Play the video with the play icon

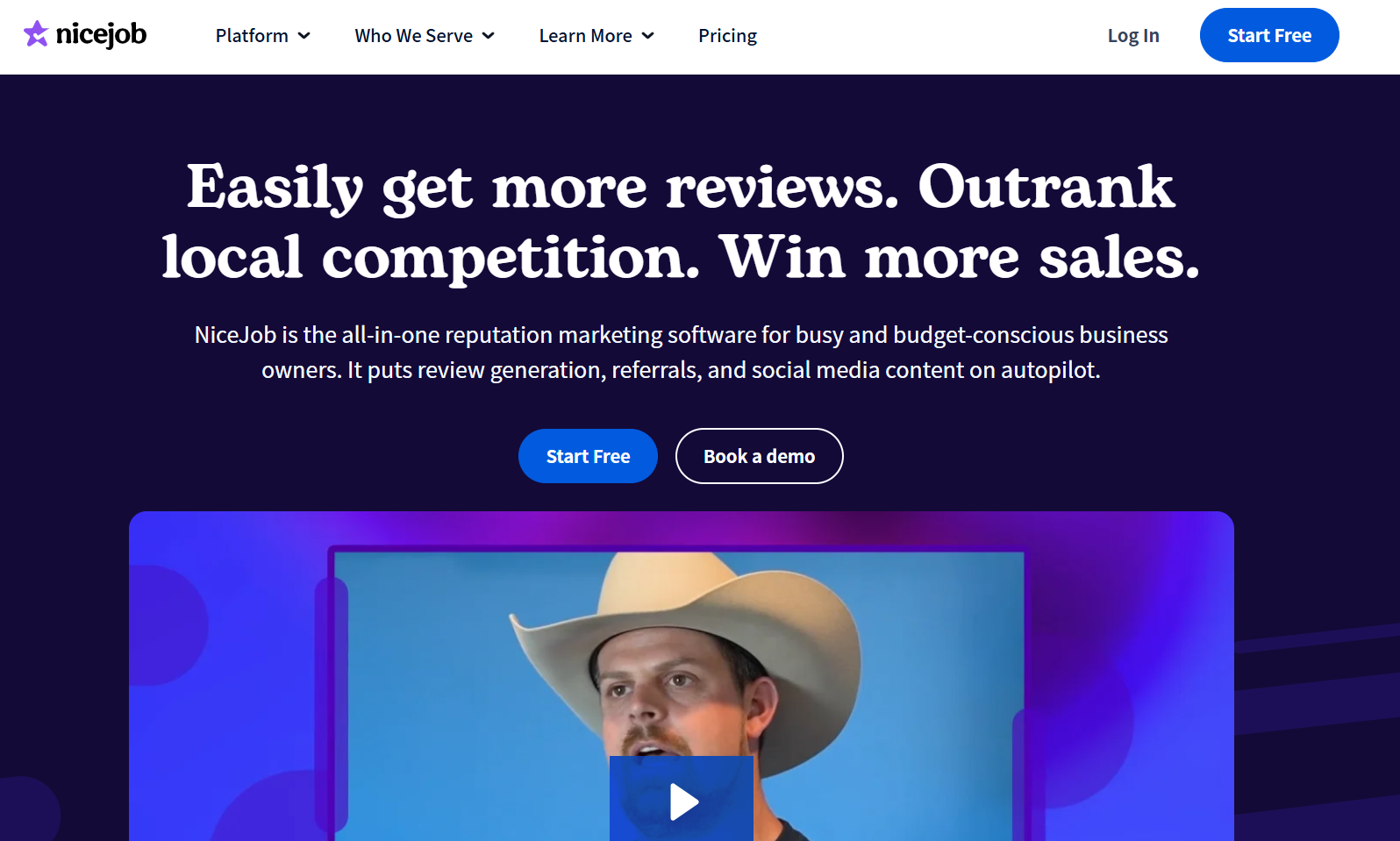[682, 799]
